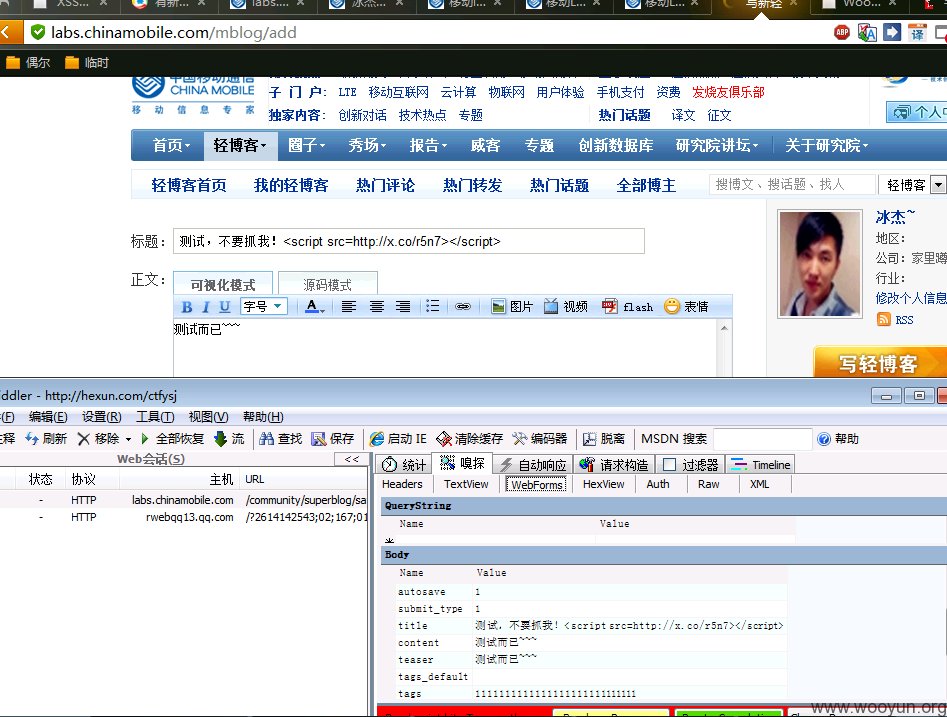Viewport: 947px width, 717px height.
Task: Open the 首页 navigation menu
Action: click(x=171, y=146)
